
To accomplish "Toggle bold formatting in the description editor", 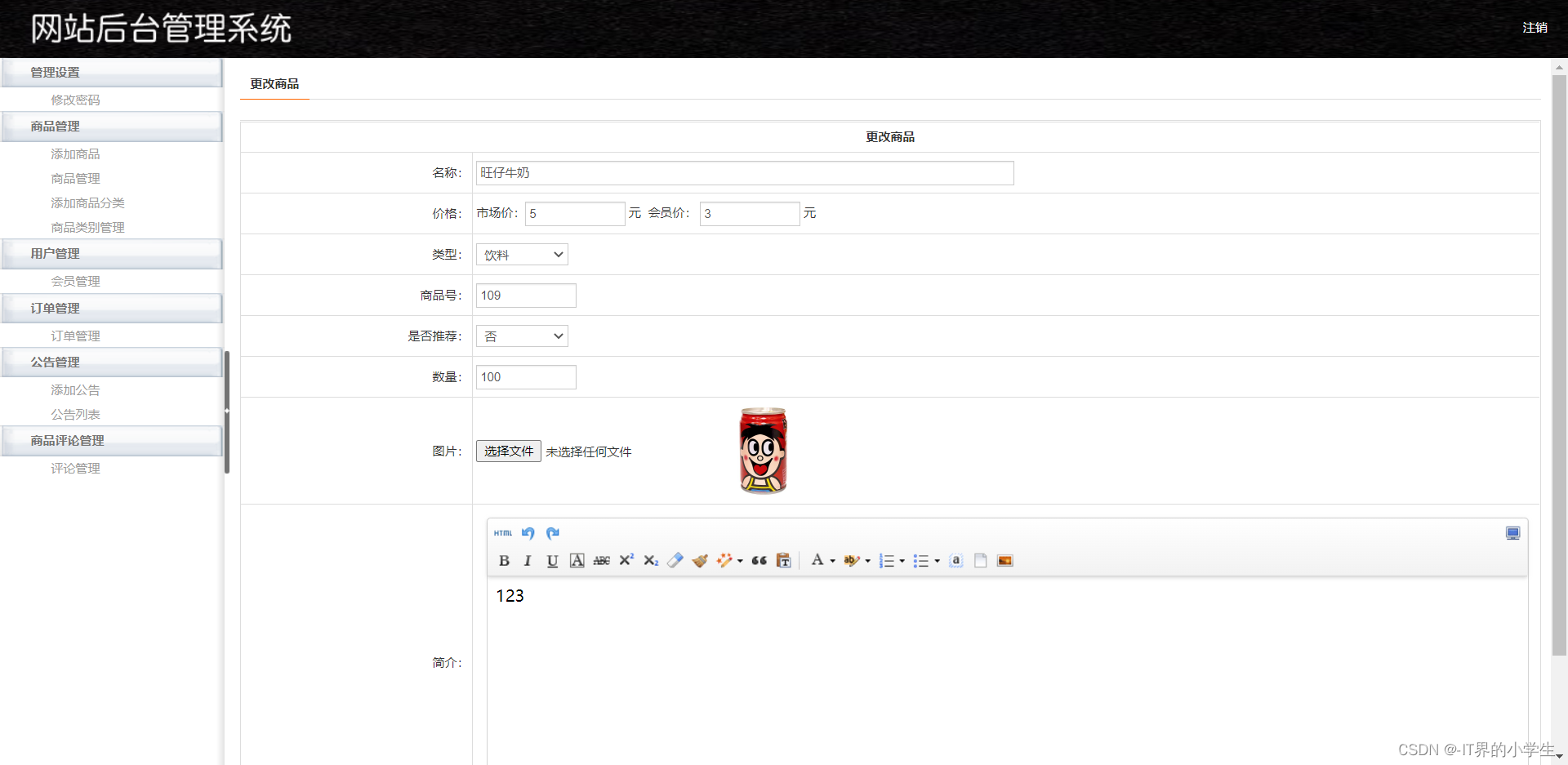I will pos(504,561).
